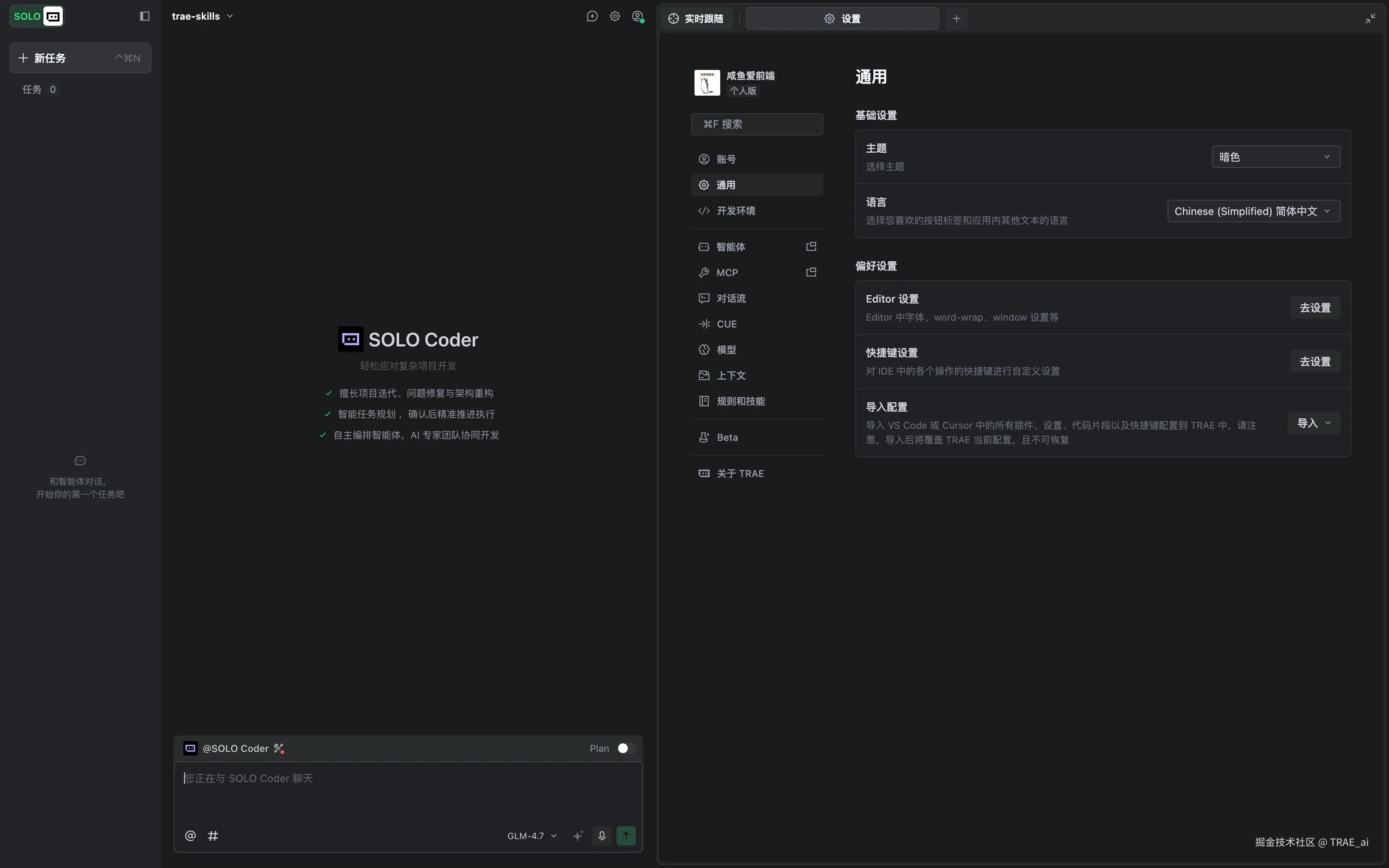Click the new chat bubble icon
The image size is (1389, 868).
click(592, 16)
